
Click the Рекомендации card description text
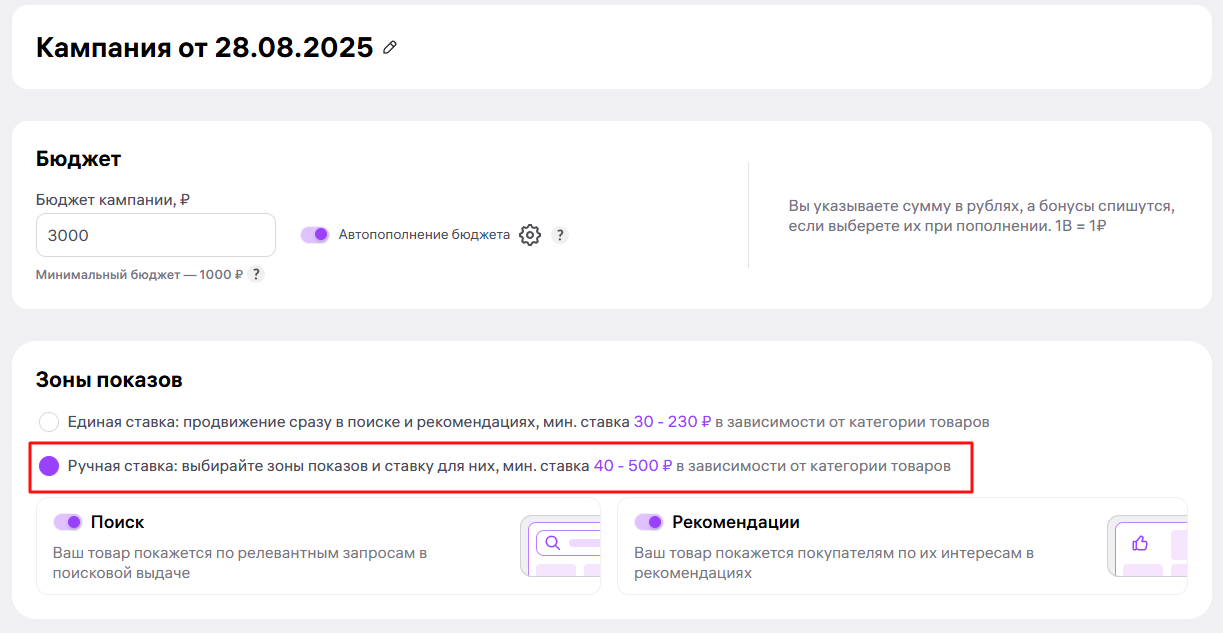pyautogui.click(x=833, y=563)
